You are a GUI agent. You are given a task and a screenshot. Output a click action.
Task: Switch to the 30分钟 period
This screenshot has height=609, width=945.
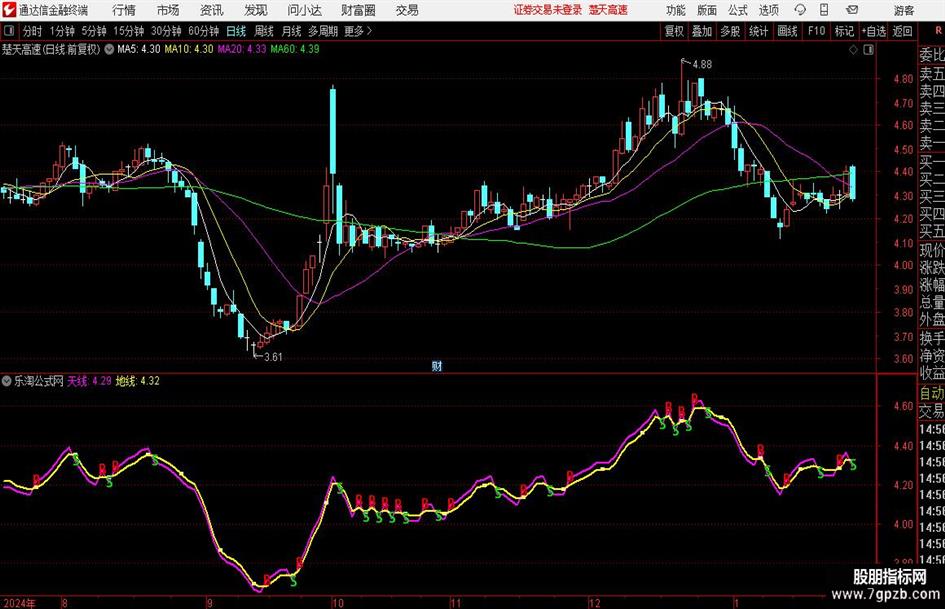(166, 31)
